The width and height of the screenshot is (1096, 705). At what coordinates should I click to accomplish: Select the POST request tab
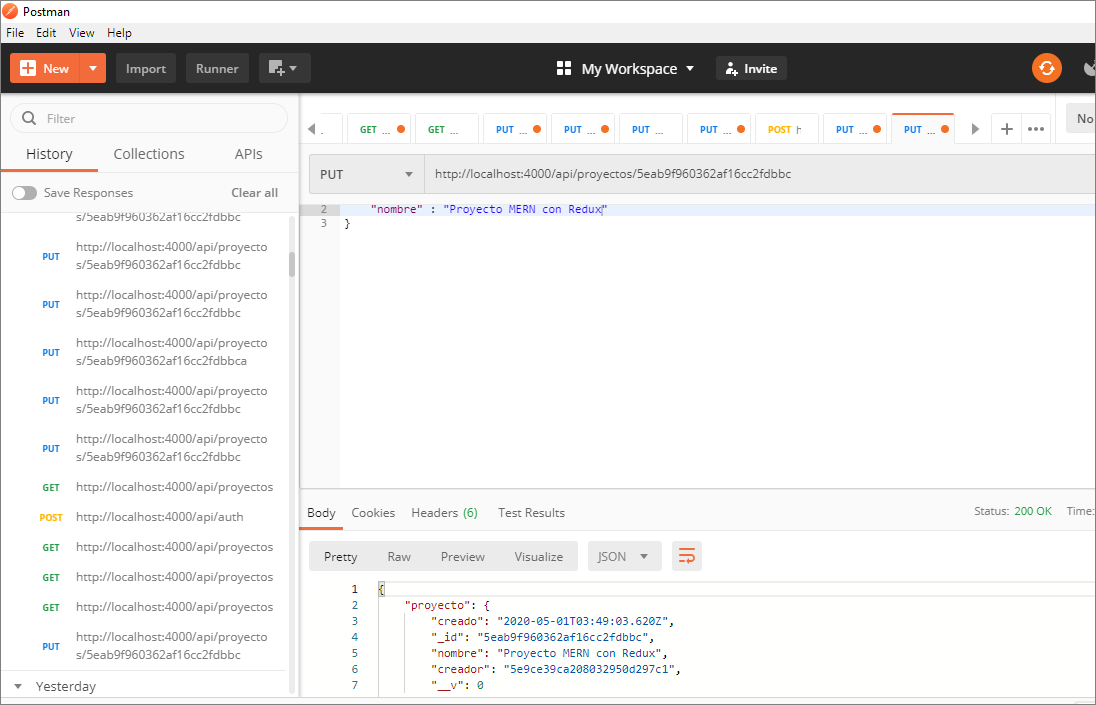(786, 129)
